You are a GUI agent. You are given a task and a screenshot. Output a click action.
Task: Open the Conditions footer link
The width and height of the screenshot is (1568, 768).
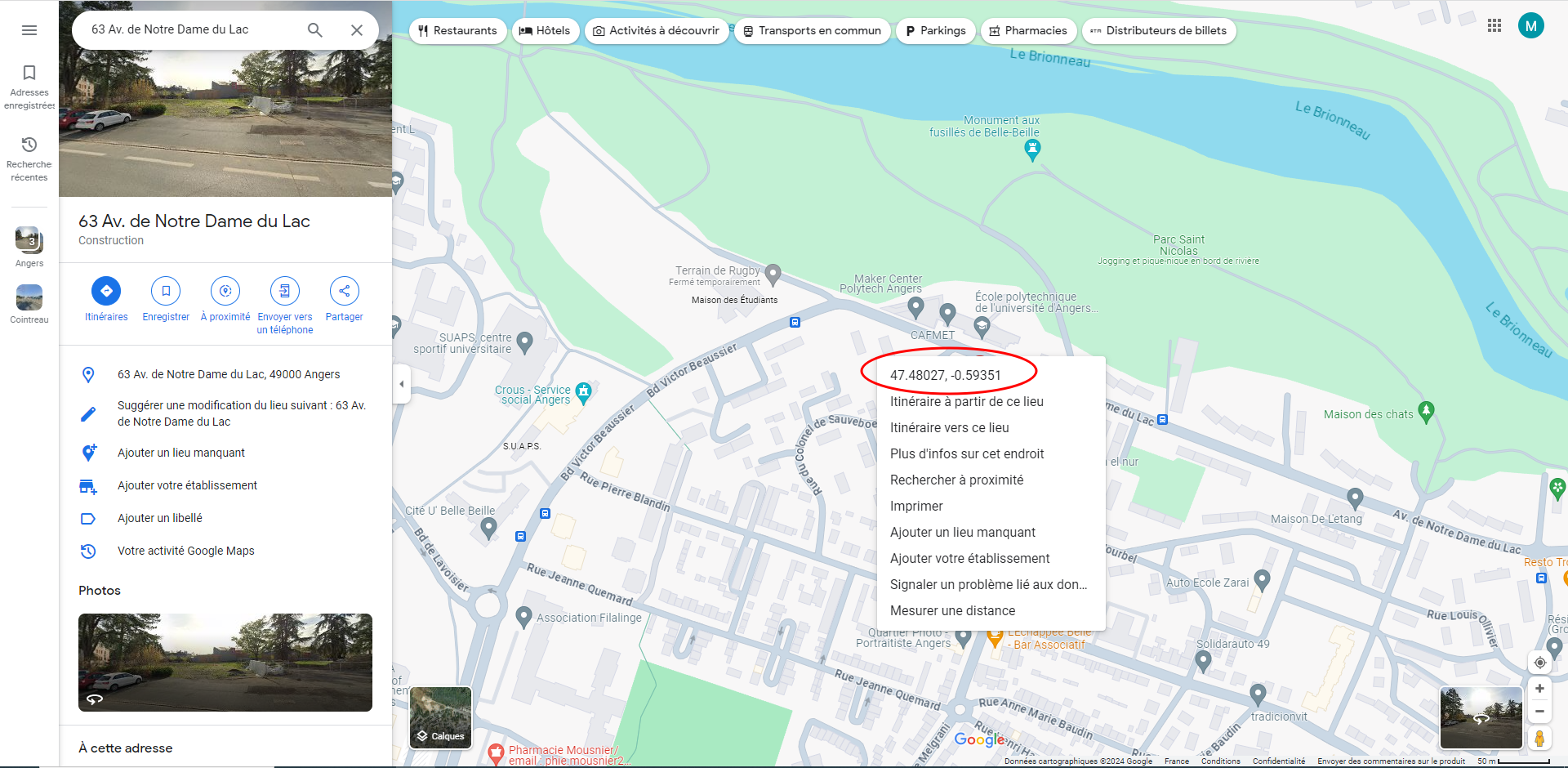[1220, 761]
